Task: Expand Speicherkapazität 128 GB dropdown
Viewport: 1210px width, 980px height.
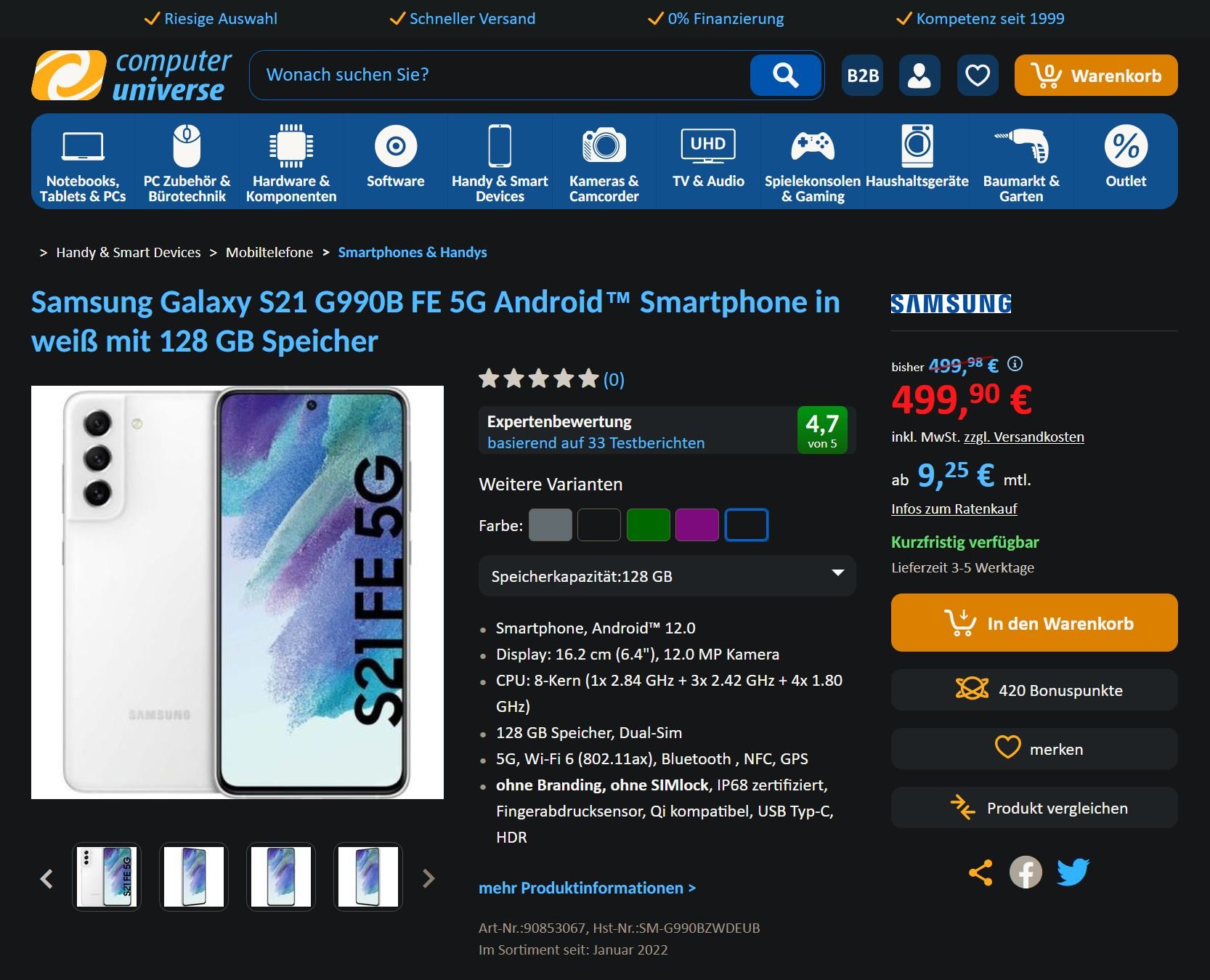Action: pyautogui.click(x=667, y=576)
